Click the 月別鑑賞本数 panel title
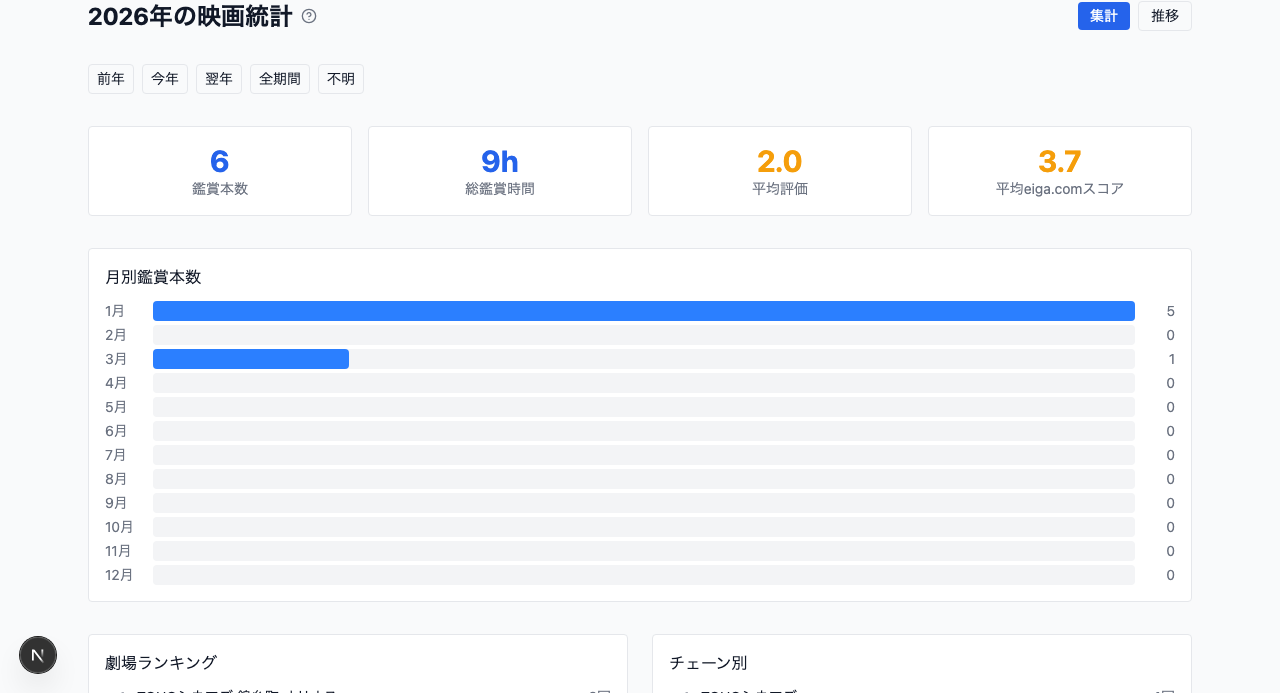This screenshot has width=1280, height=693. click(153, 277)
